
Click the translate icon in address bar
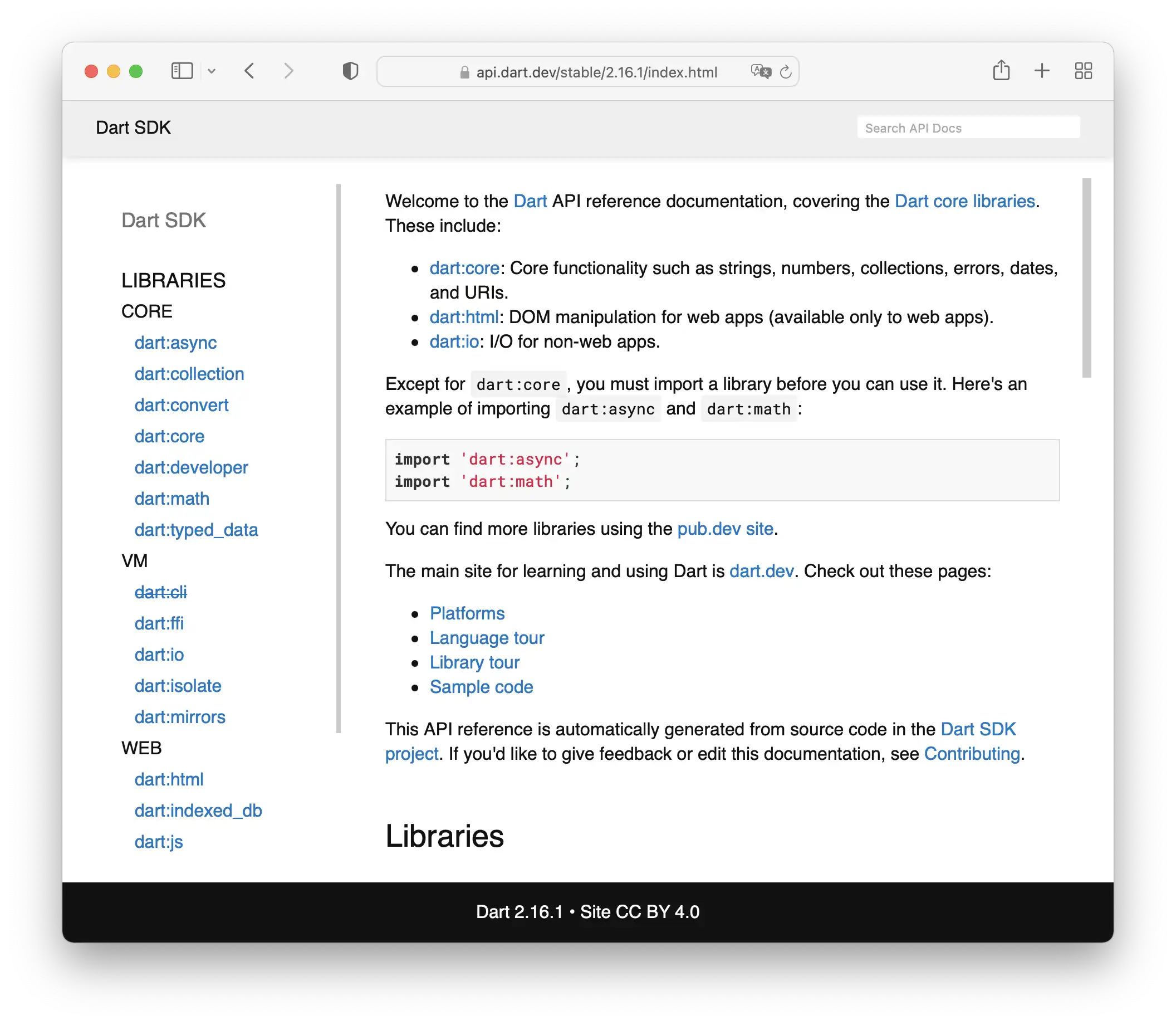(x=756, y=71)
